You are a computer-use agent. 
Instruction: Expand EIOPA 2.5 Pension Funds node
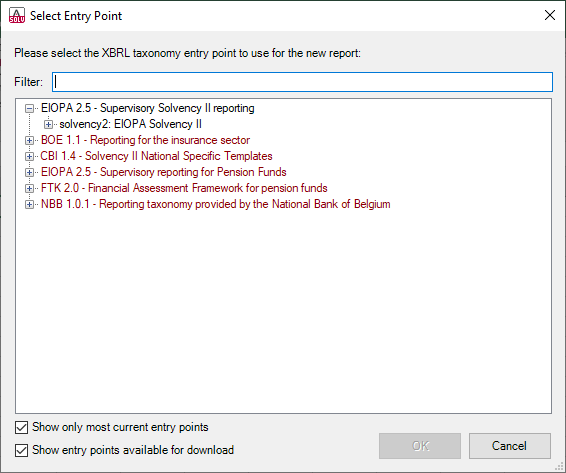coord(30,172)
